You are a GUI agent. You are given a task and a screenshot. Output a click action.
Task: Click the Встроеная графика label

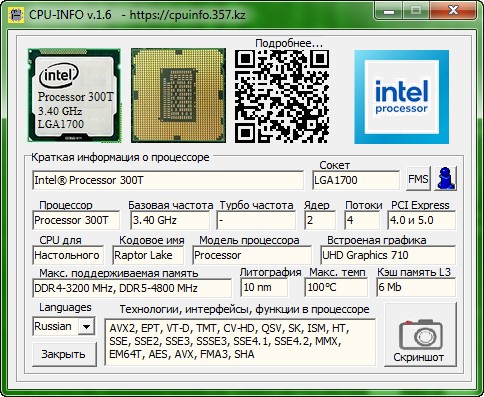click(x=376, y=240)
